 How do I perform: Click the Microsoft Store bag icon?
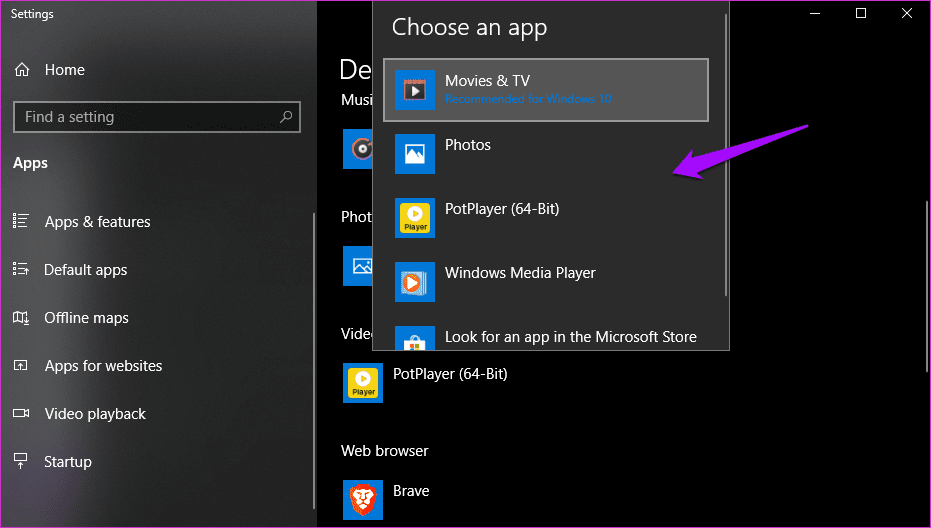coord(415,338)
